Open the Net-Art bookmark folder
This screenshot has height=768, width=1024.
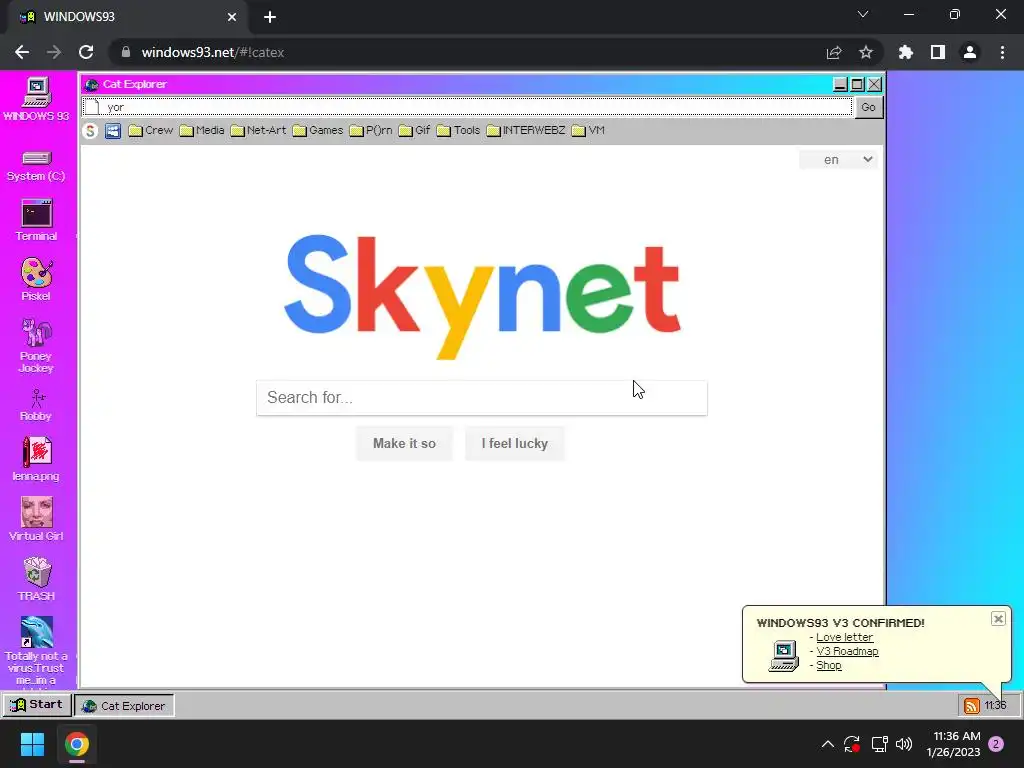259,131
